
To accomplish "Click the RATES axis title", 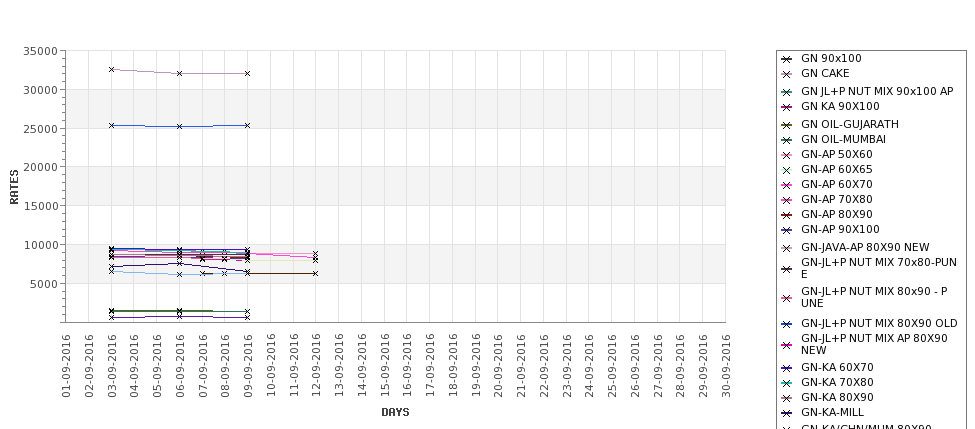I will point(14,187).
